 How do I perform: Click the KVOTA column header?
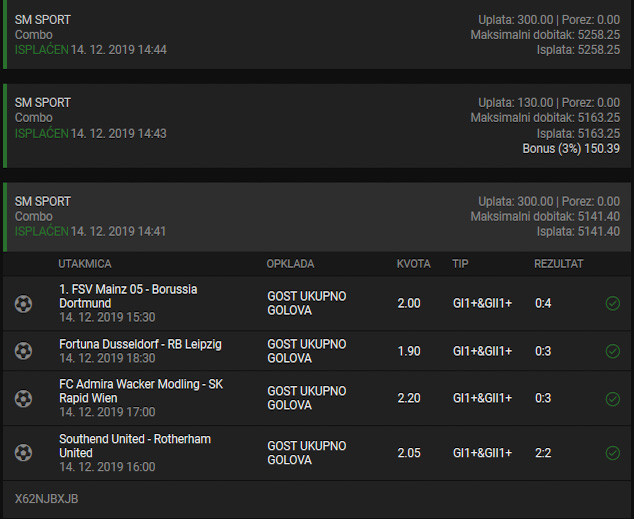pos(414,264)
